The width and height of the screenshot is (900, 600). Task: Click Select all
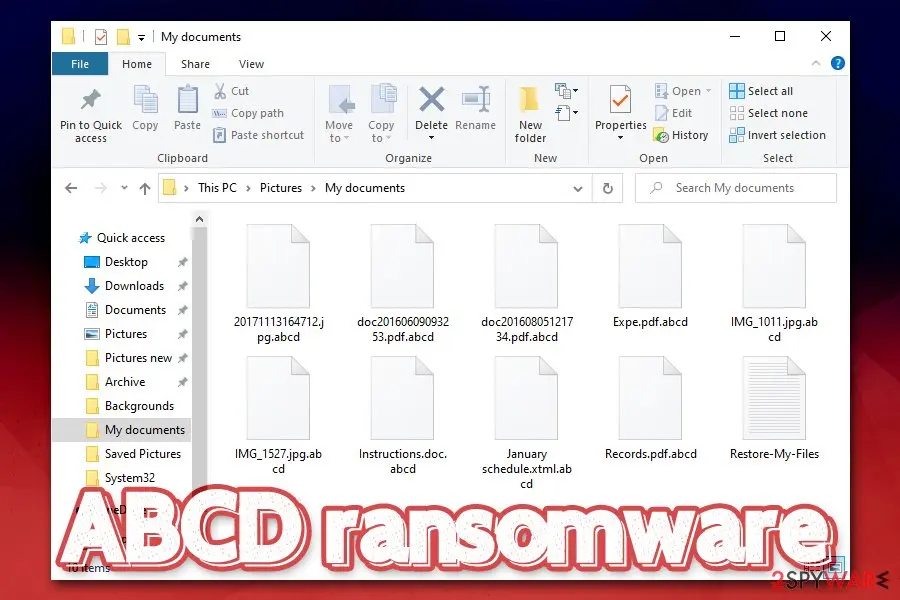point(761,91)
